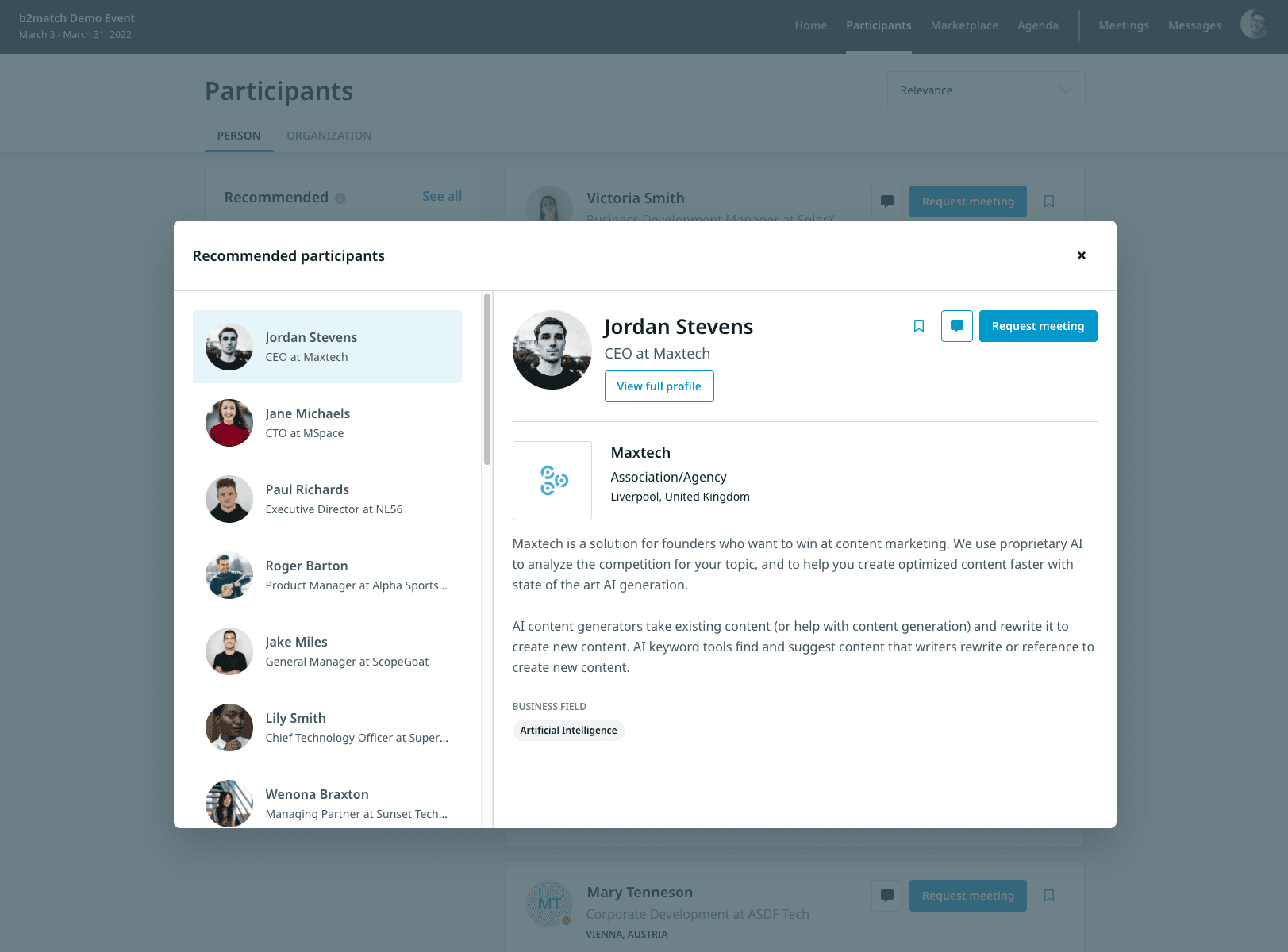Screen dimensions: 1288x952
Task: Open user avatar in top navigation
Action: pos(1255,25)
